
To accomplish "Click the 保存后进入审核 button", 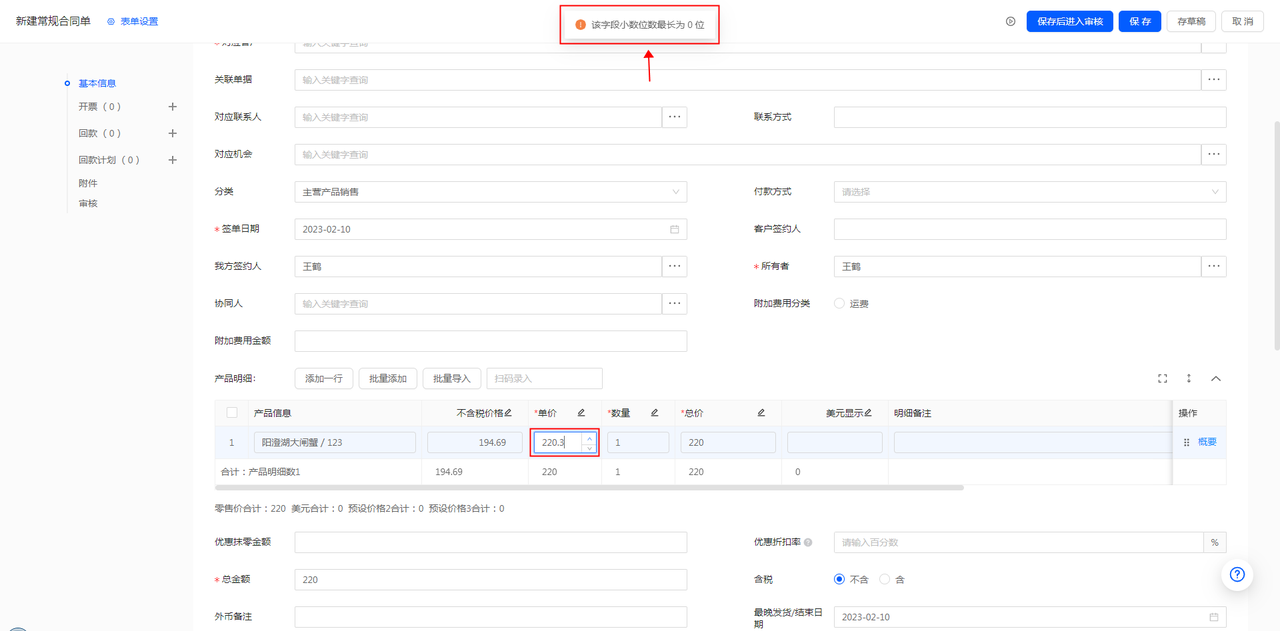I will [x=1069, y=21].
